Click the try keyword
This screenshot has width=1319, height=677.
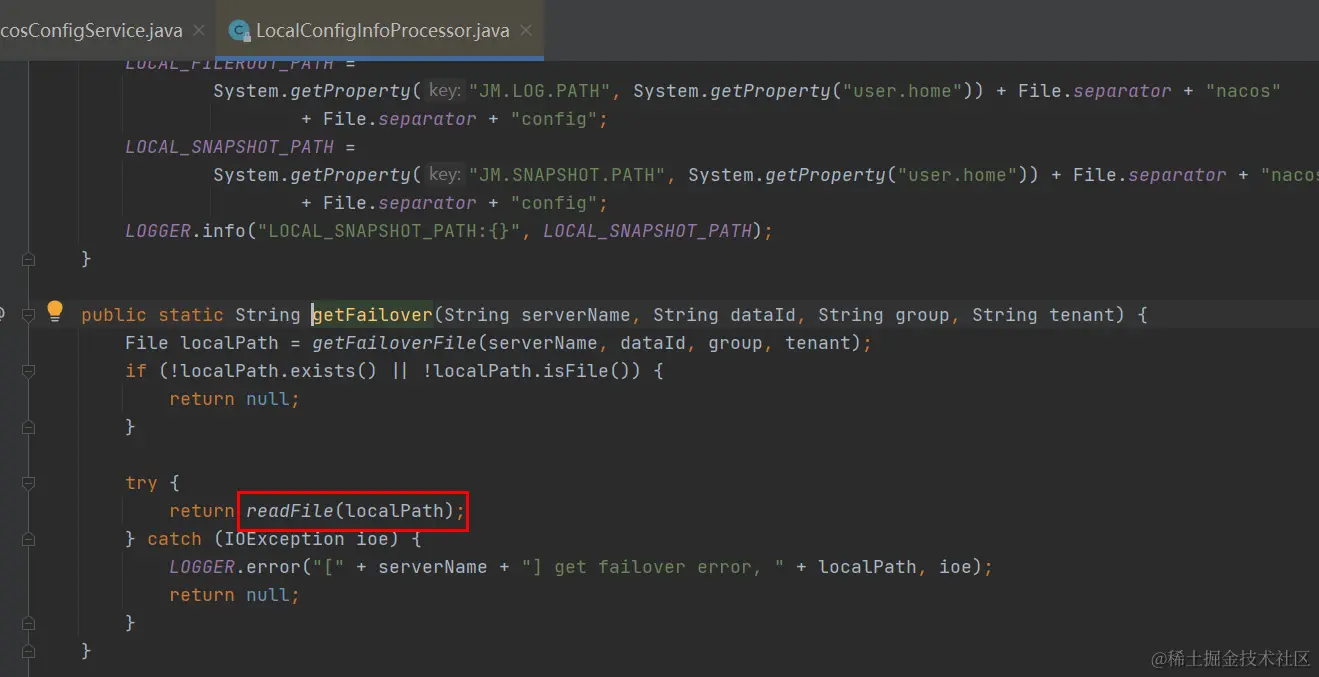[x=141, y=483]
